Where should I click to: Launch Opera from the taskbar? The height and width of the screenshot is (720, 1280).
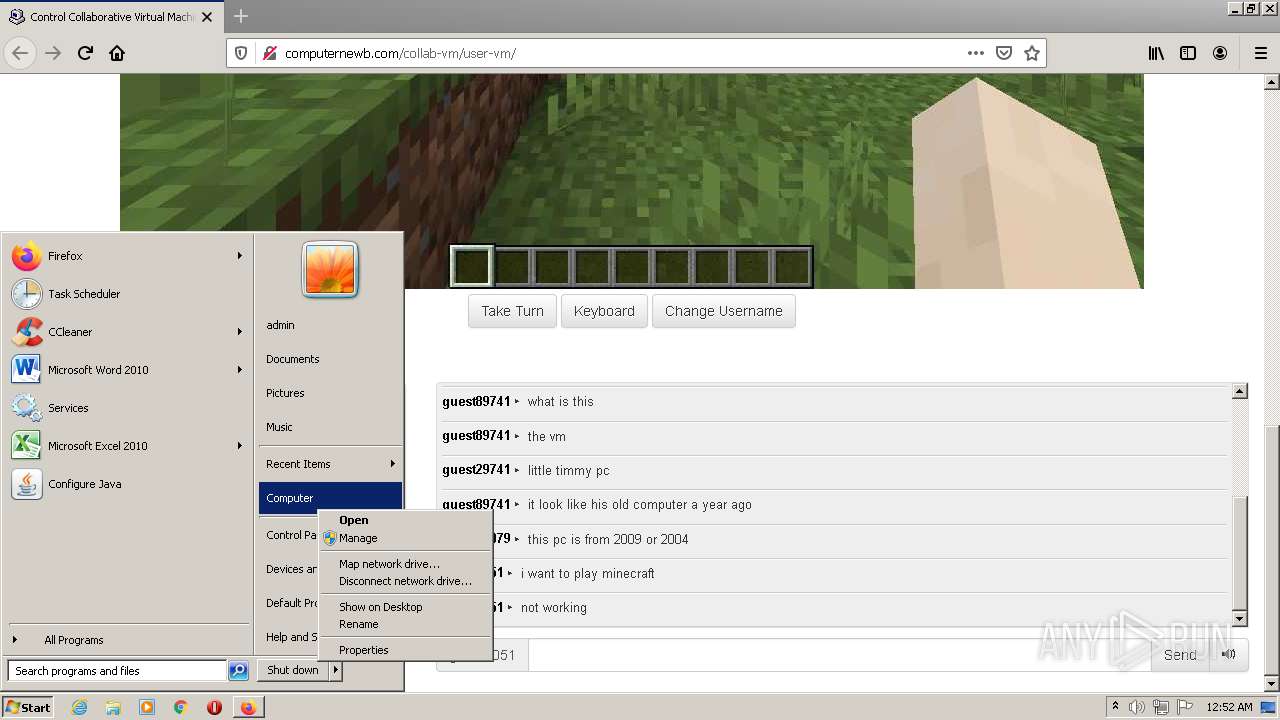point(214,707)
